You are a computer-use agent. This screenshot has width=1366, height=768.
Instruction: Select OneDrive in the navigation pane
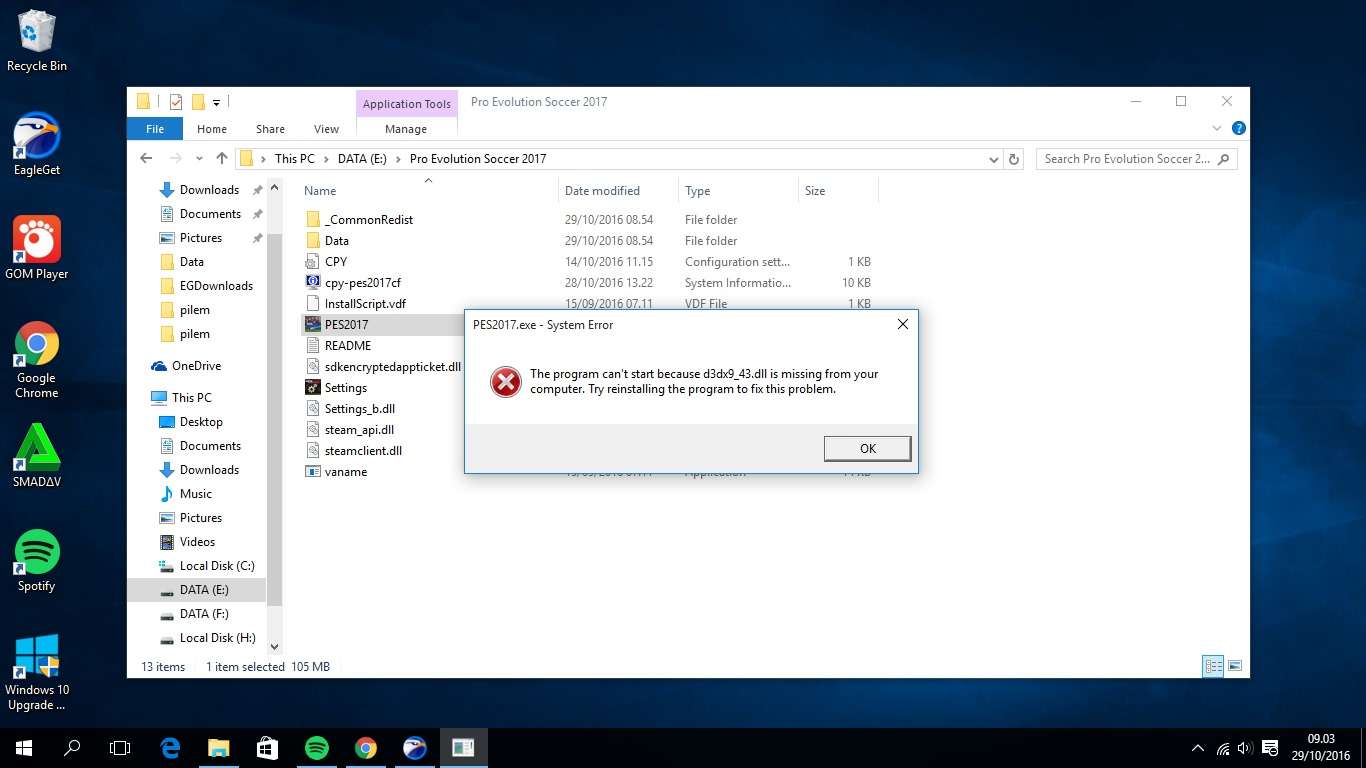pos(196,366)
